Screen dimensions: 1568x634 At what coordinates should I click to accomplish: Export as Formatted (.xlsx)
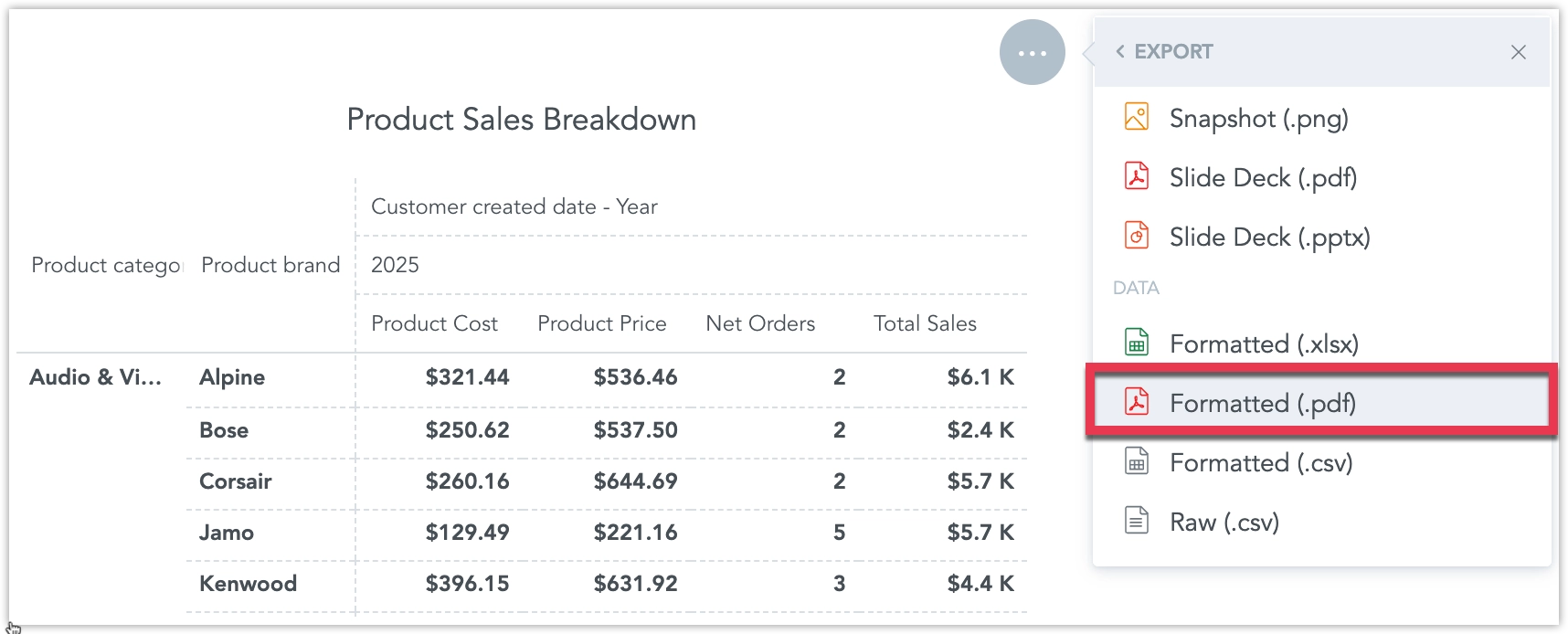(x=1264, y=344)
